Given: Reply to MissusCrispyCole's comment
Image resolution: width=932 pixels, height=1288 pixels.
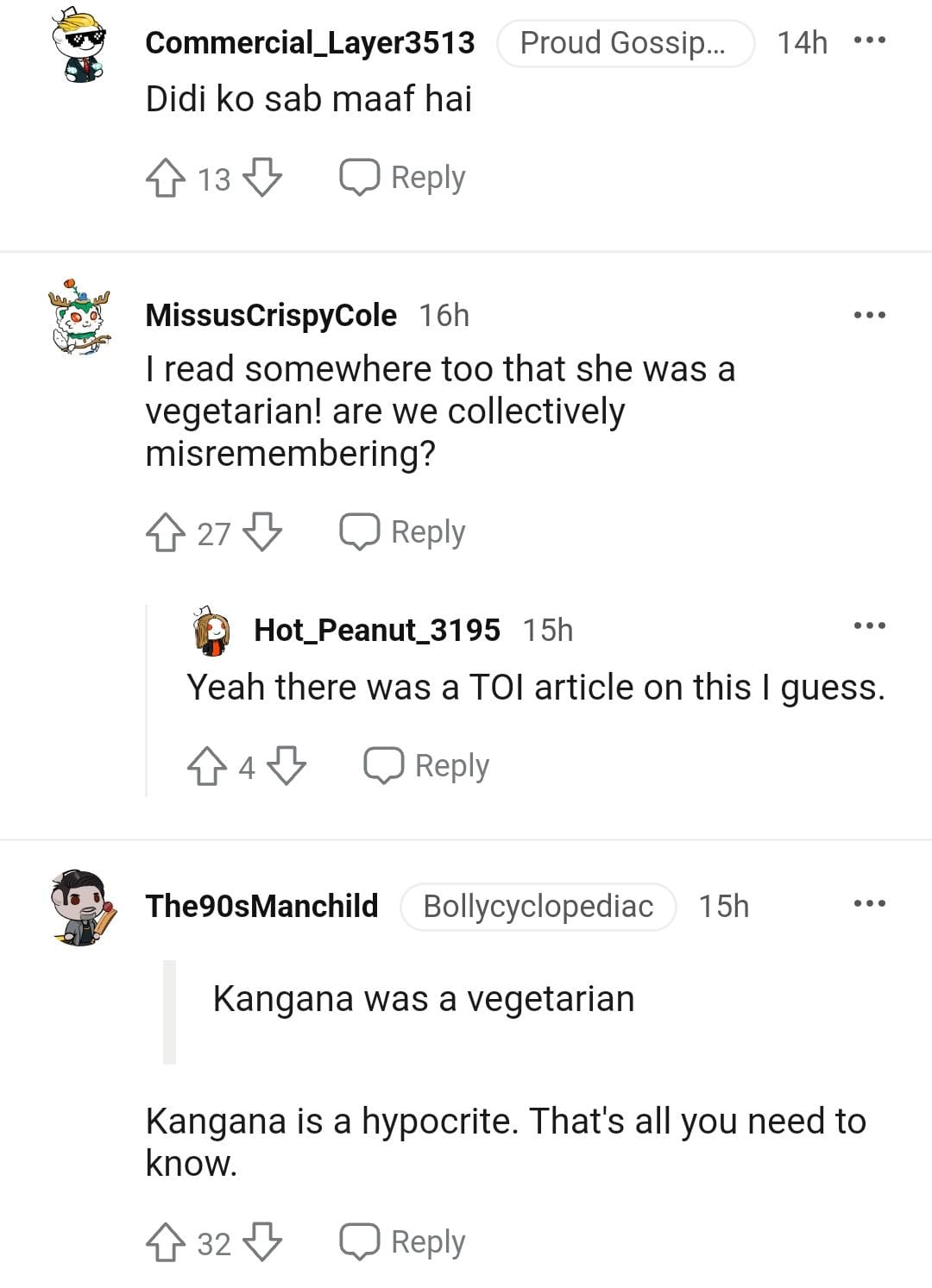Looking at the screenshot, I should pos(403,532).
